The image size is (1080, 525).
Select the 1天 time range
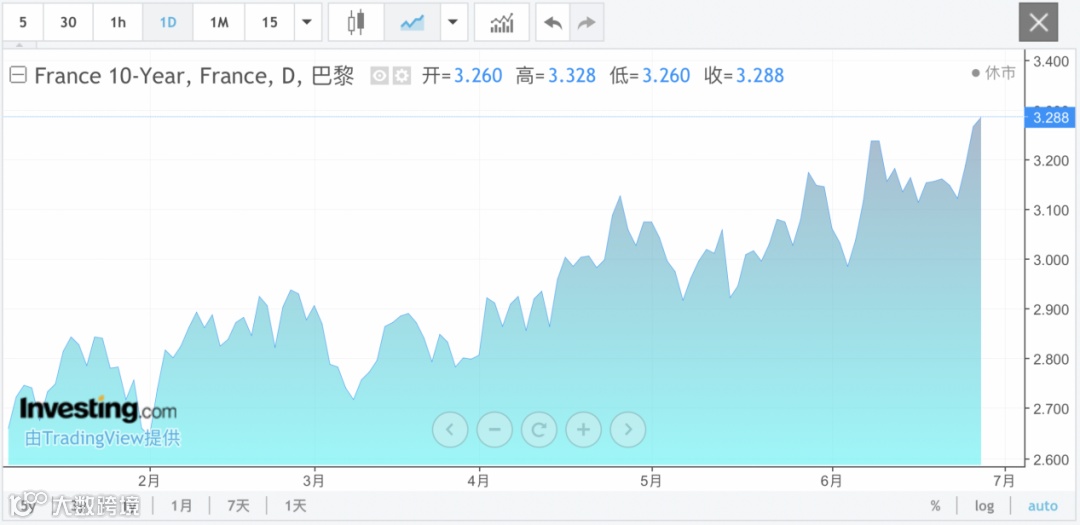(295, 506)
